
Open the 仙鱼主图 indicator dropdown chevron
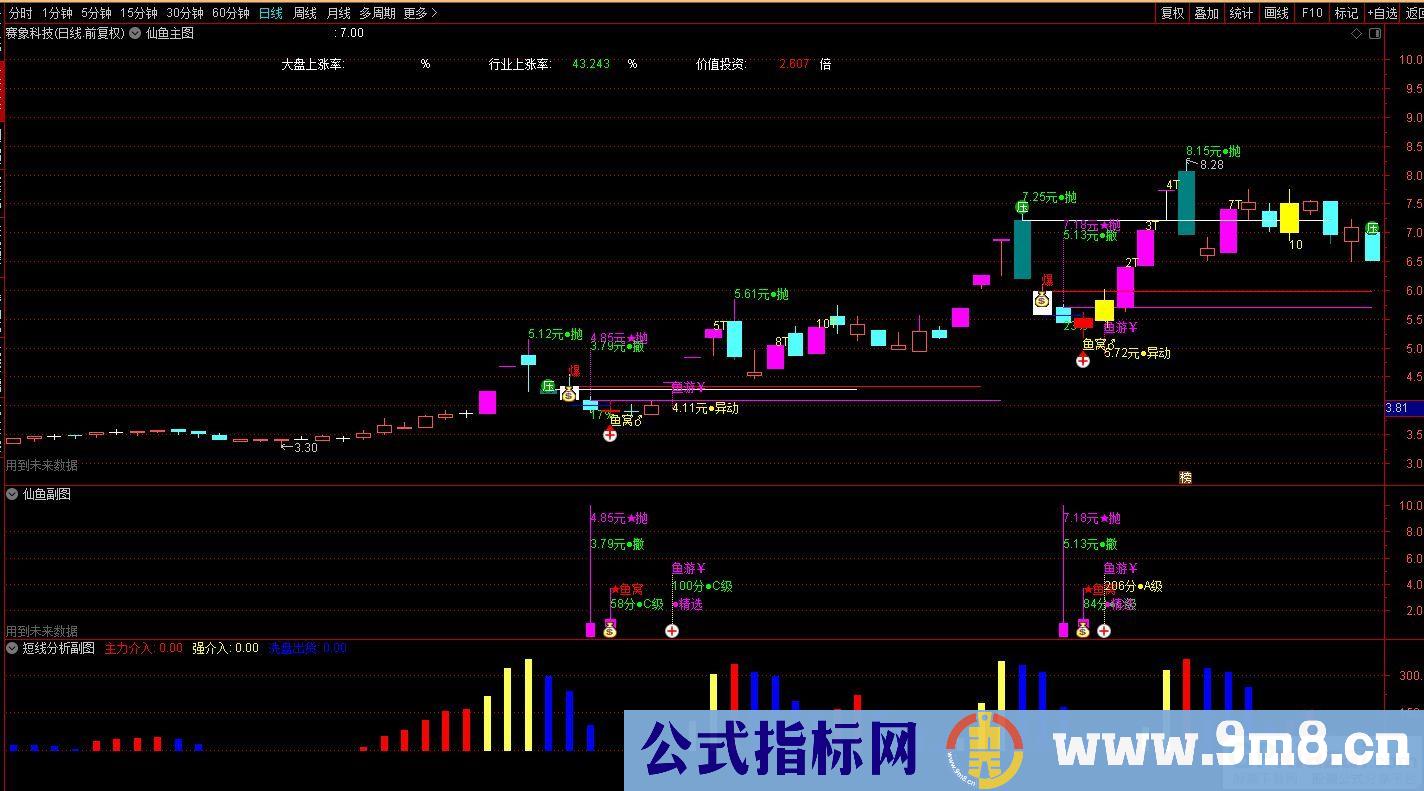point(135,33)
